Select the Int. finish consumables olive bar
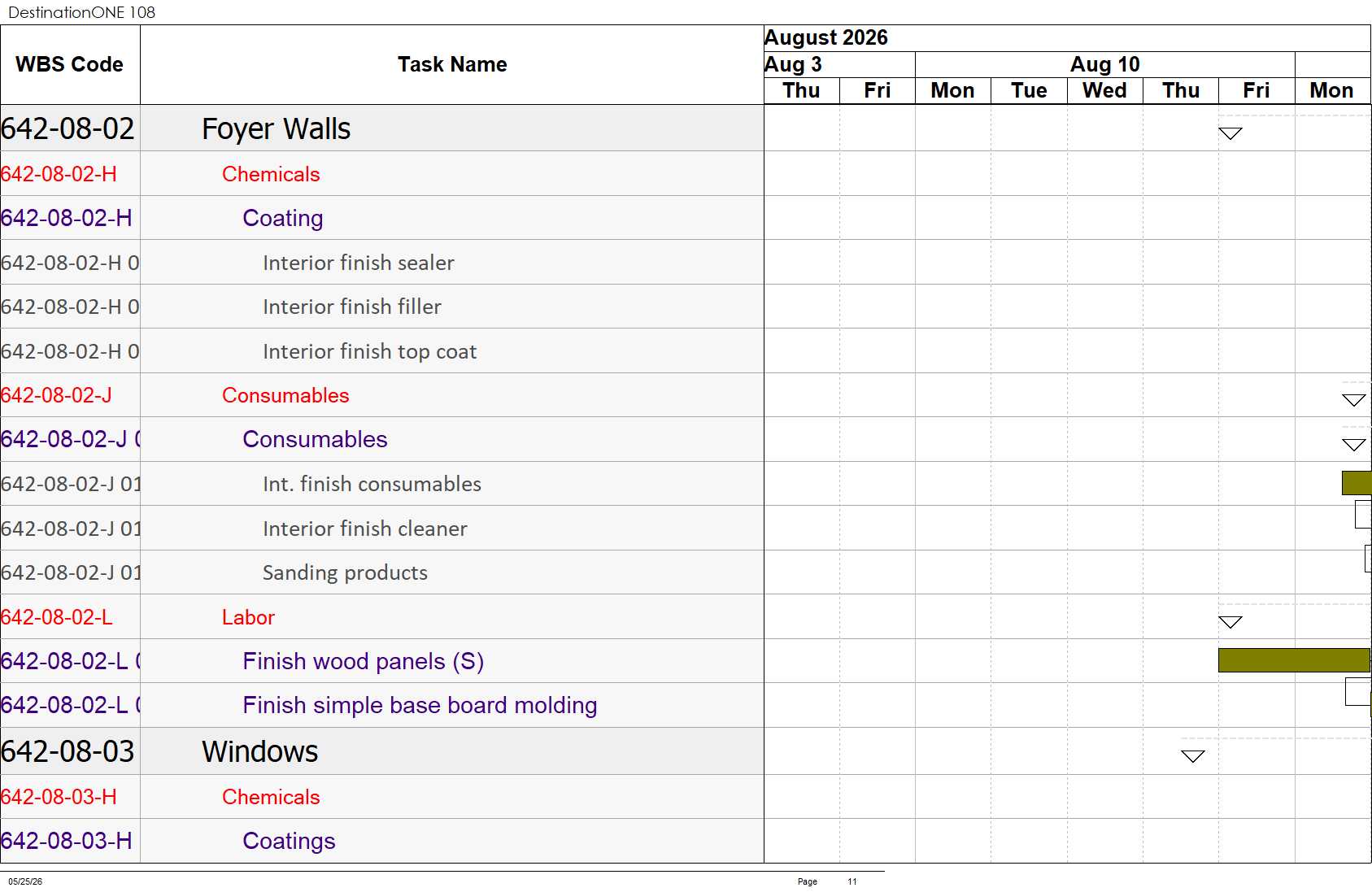This screenshot has width=1372, height=892. pyautogui.click(x=1357, y=483)
